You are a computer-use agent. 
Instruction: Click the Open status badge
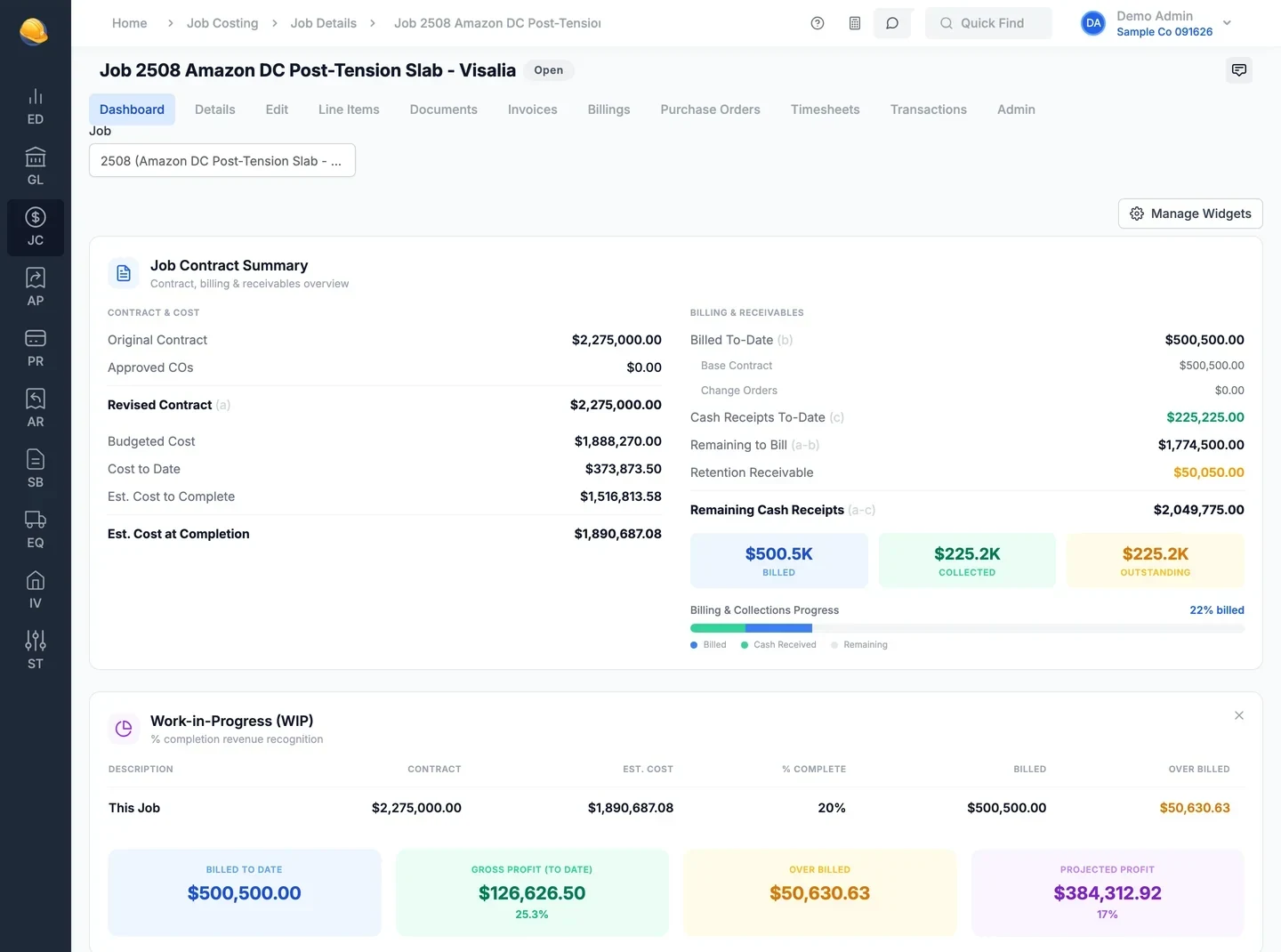click(x=549, y=70)
